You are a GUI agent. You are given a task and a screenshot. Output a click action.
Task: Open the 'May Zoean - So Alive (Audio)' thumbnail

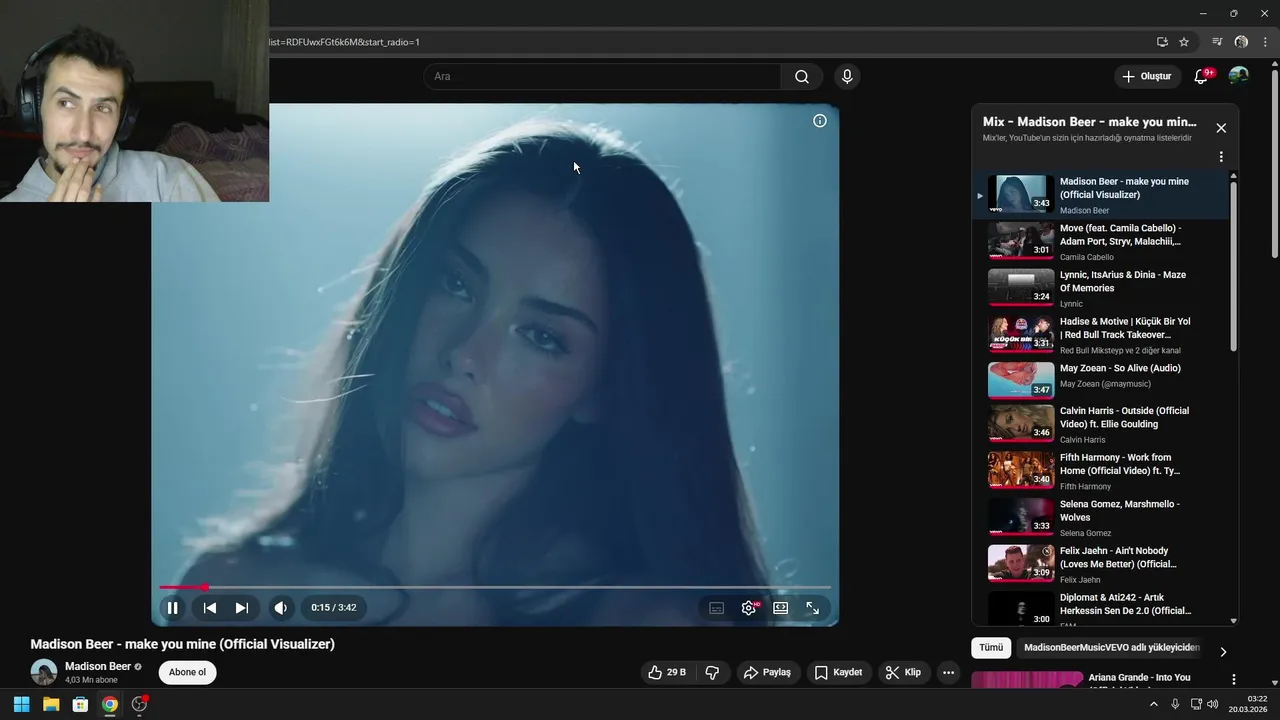pyautogui.click(x=1021, y=380)
